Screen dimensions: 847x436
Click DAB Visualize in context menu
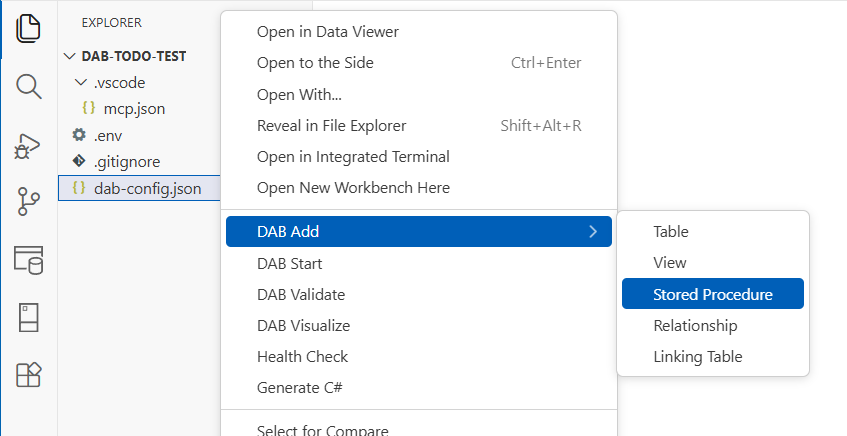point(303,326)
